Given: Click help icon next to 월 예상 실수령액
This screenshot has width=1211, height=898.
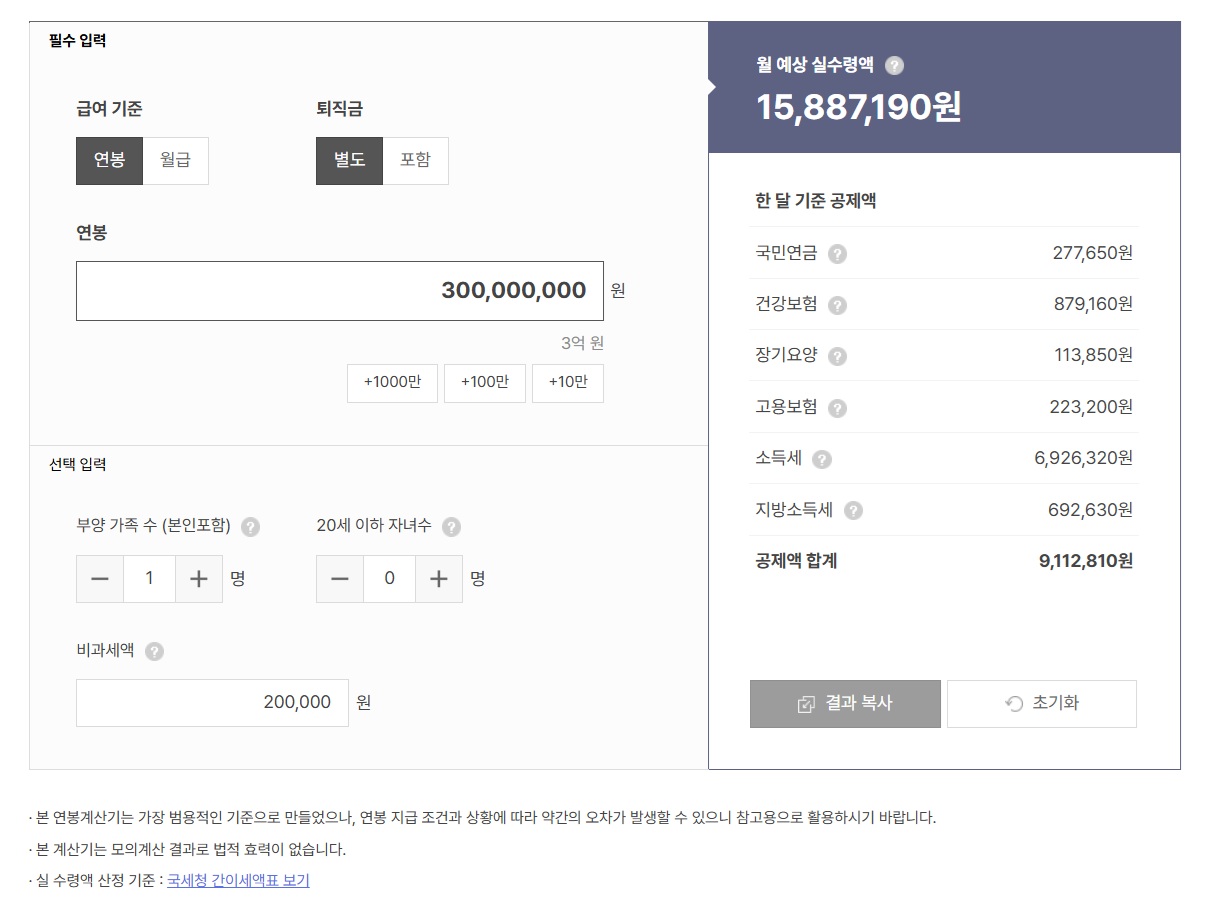Looking at the screenshot, I should click(895, 66).
